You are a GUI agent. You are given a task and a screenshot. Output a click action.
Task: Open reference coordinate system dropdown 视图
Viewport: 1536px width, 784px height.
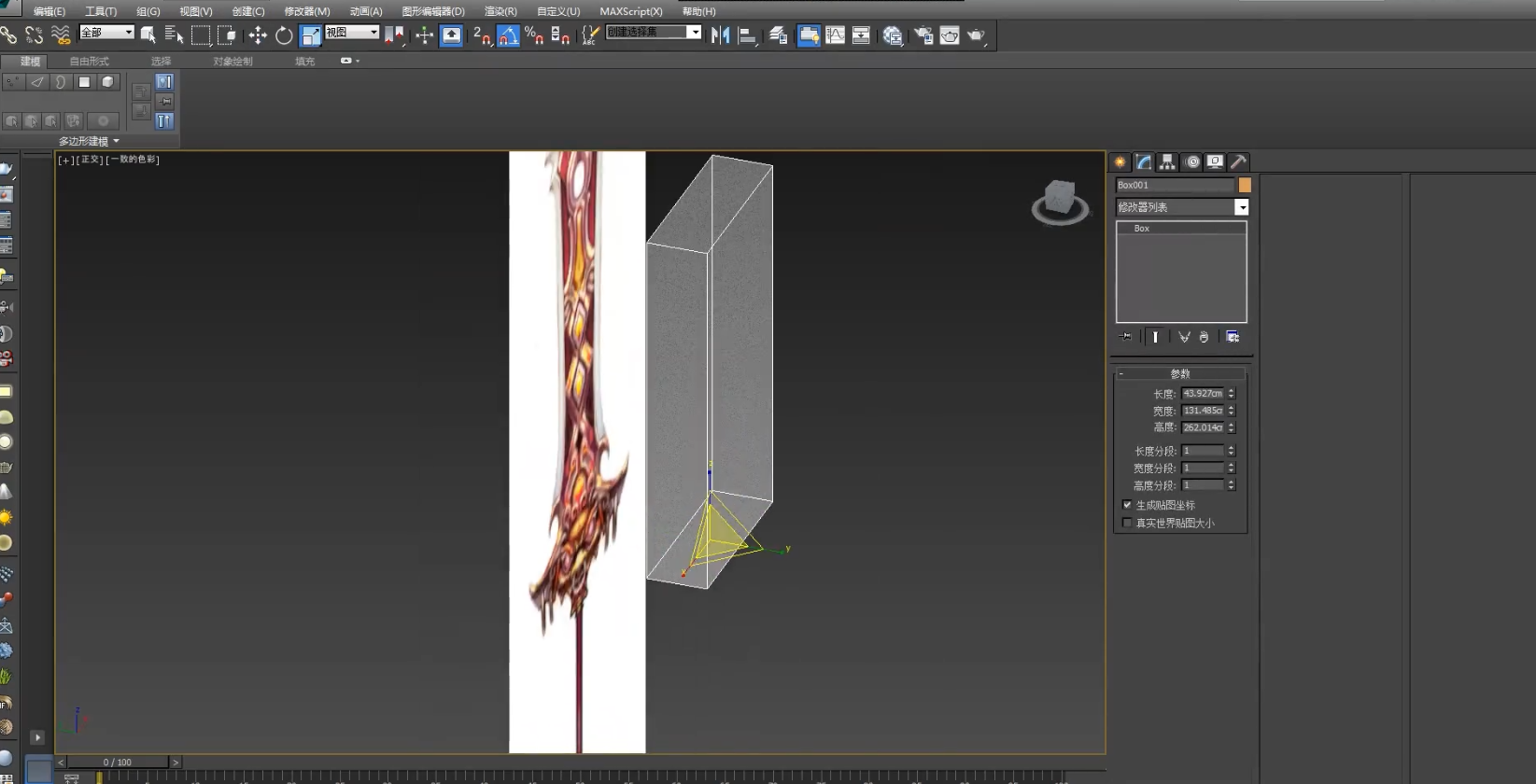pyautogui.click(x=352, y=32)
